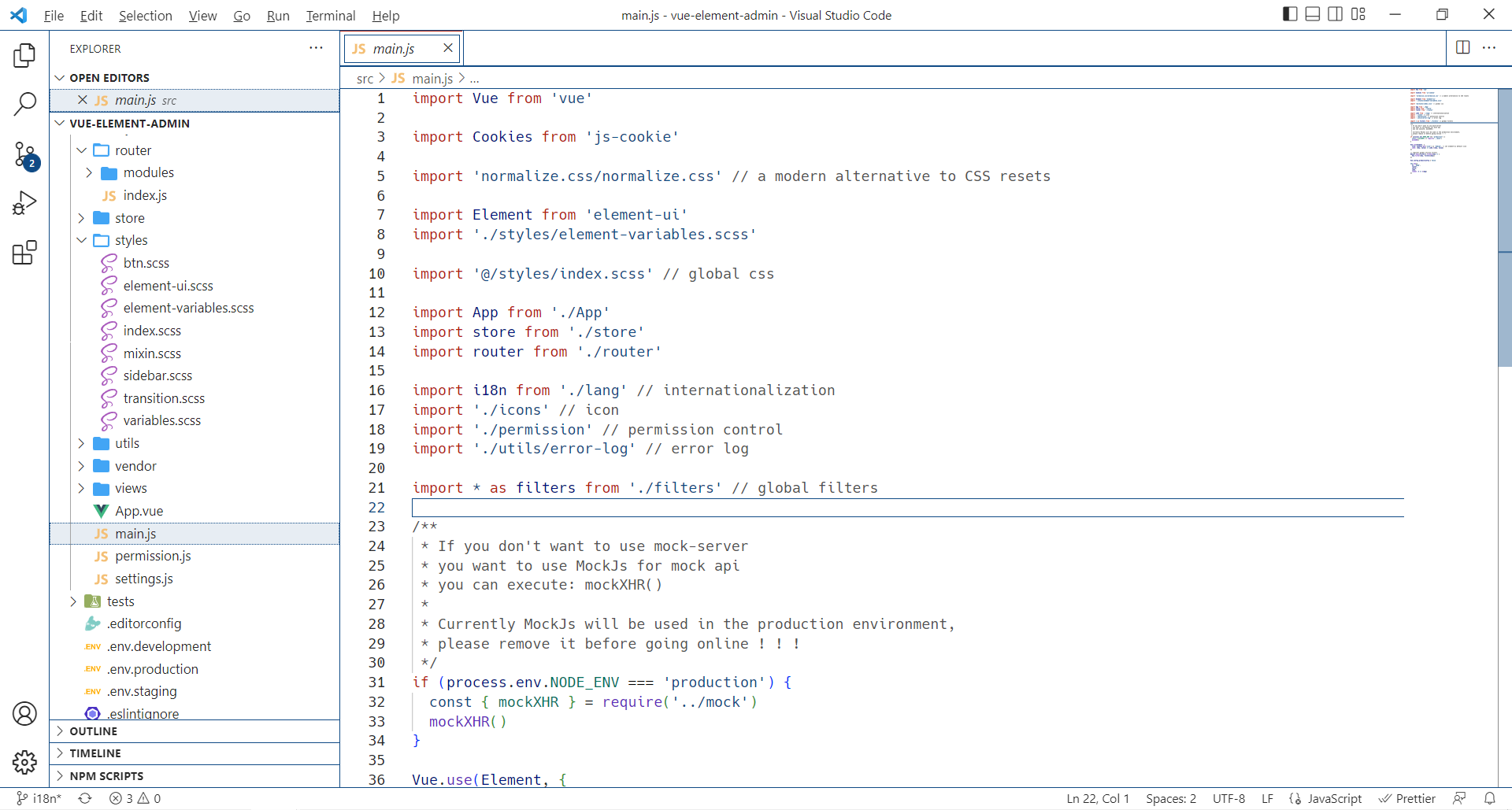Toggle the secondary side bar layout button
1512x810 pixels.
[x=1336, y=14]
